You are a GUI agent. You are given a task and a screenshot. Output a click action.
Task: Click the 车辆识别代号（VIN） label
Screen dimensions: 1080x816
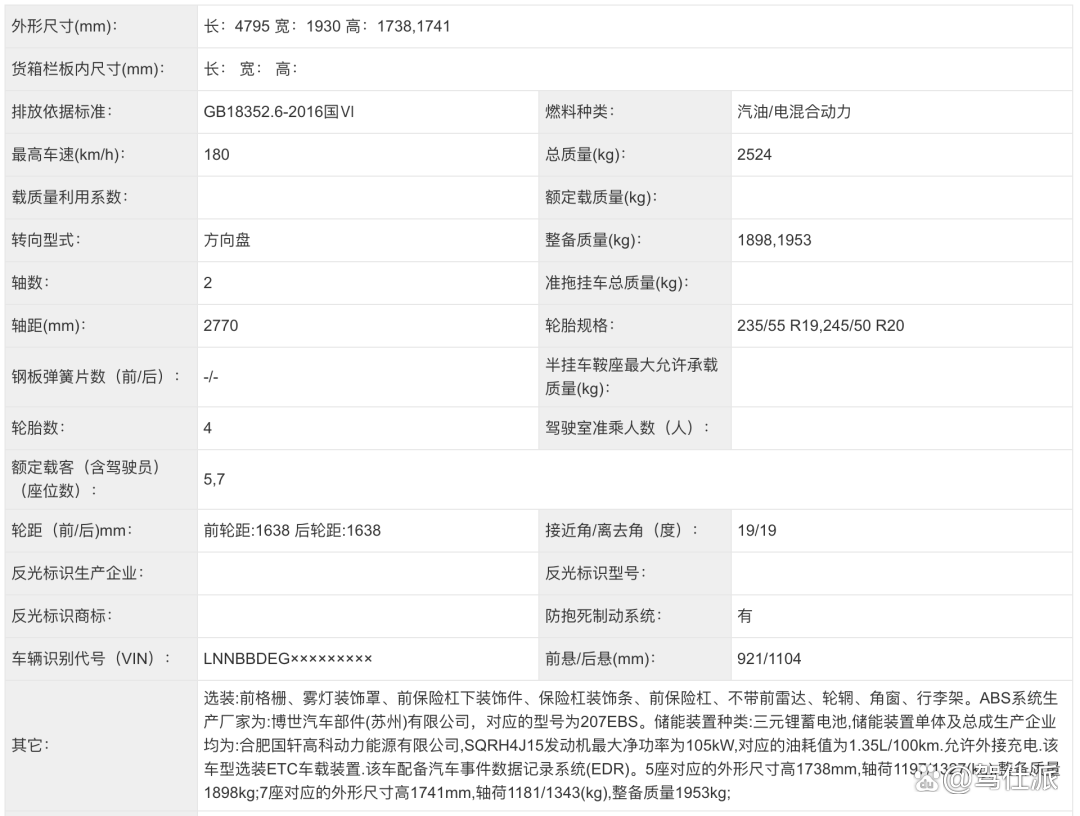[x=90, y=658]
